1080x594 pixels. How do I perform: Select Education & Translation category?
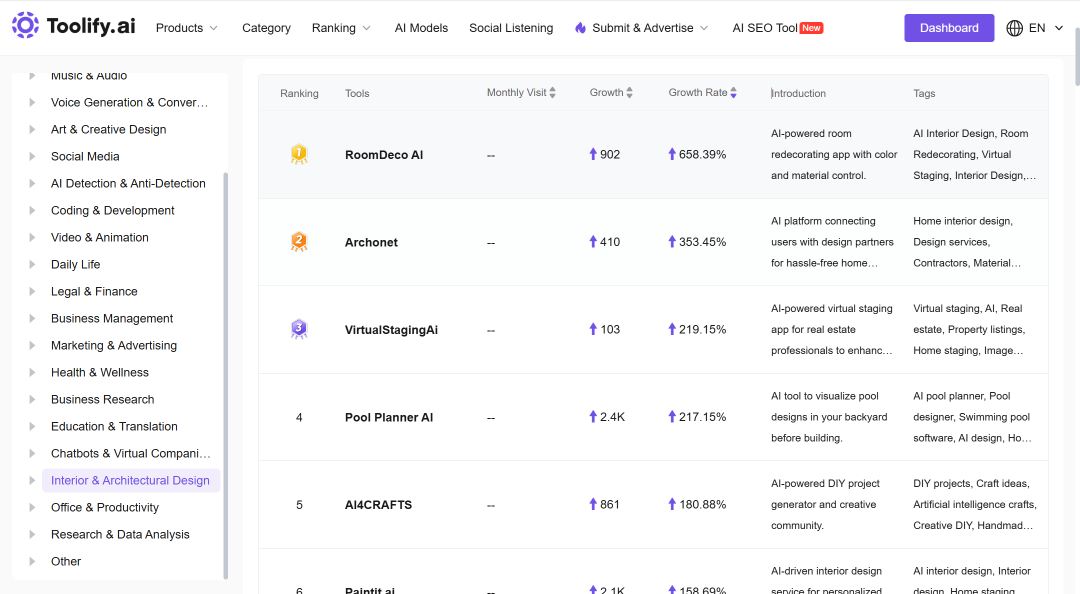pos(114,427)
